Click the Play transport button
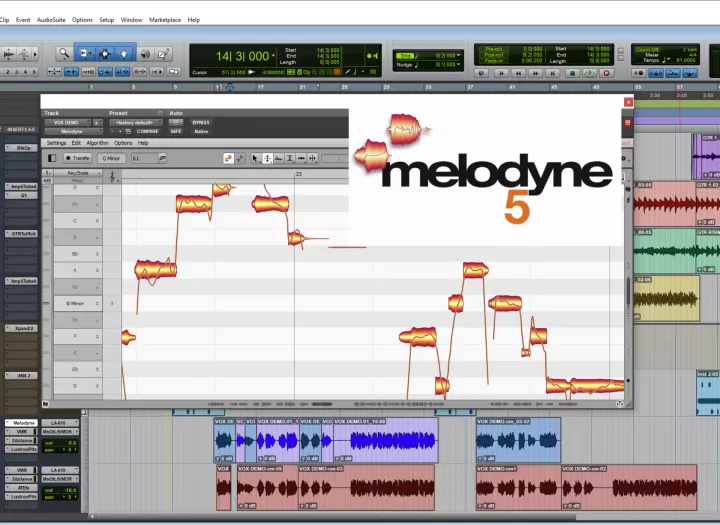This screenshot has height=525, width=720. (x=589, y=73)
